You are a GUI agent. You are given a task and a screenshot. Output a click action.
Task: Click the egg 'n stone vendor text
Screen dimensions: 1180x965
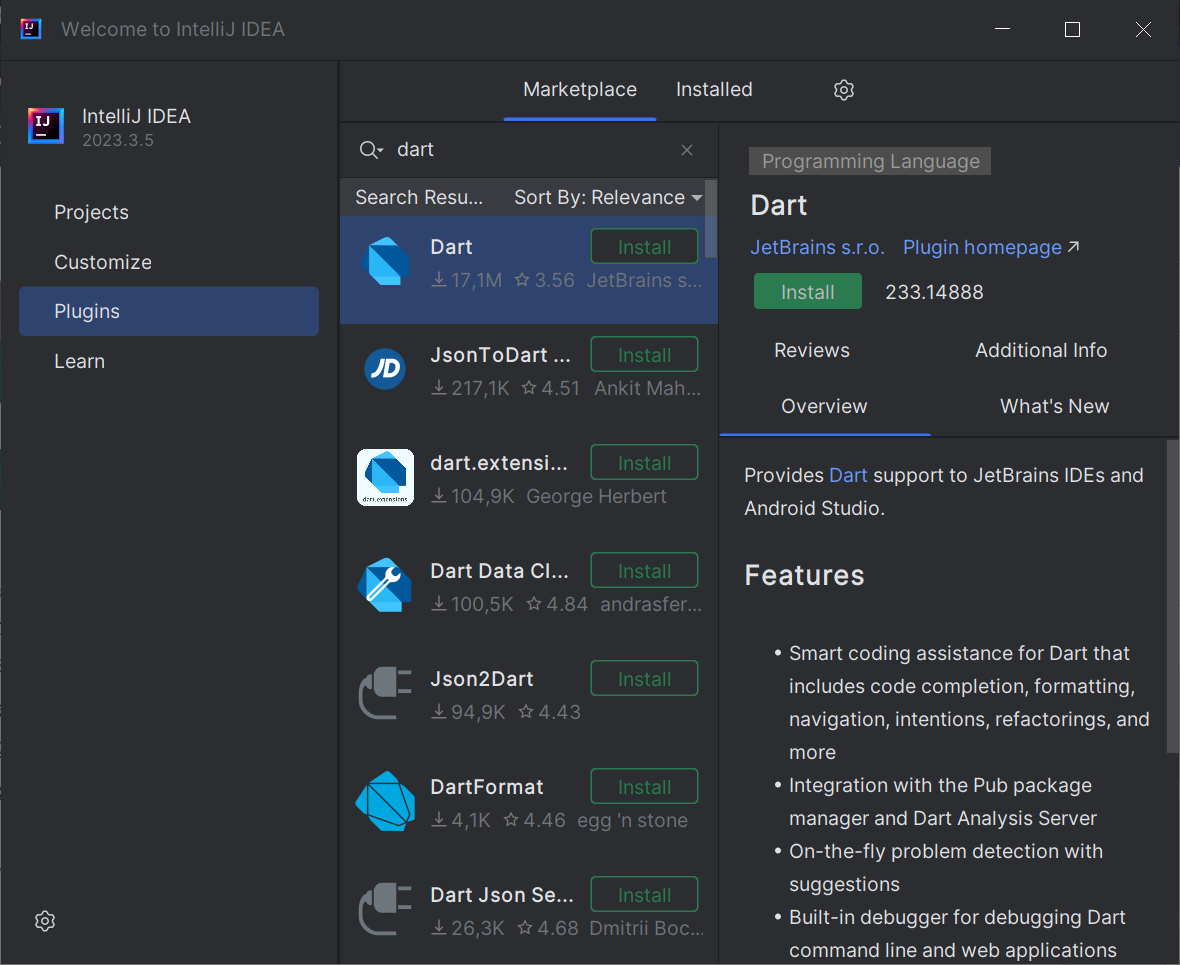632,820
